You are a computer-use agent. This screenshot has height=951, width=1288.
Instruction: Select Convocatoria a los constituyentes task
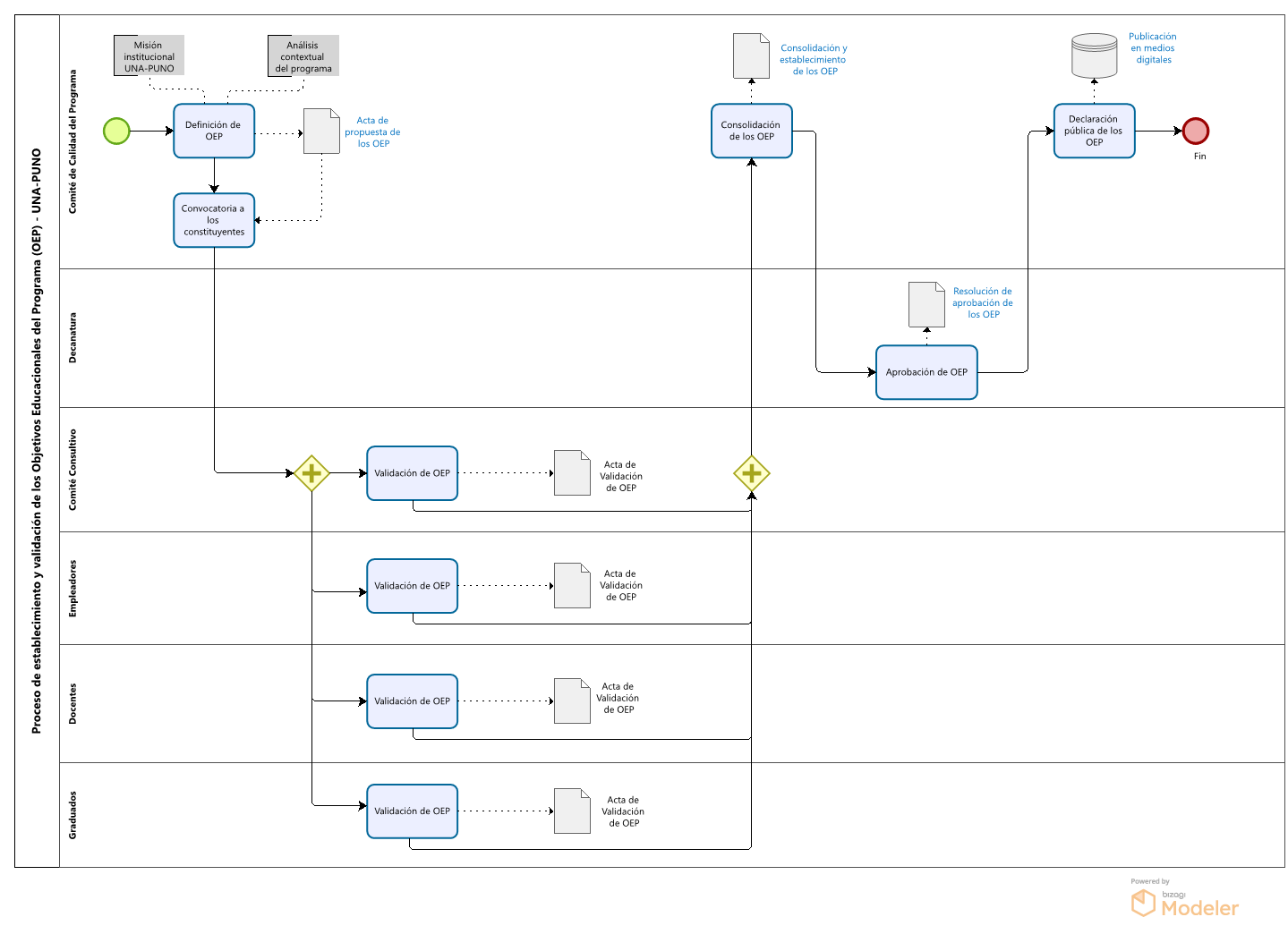click(214, 220)
